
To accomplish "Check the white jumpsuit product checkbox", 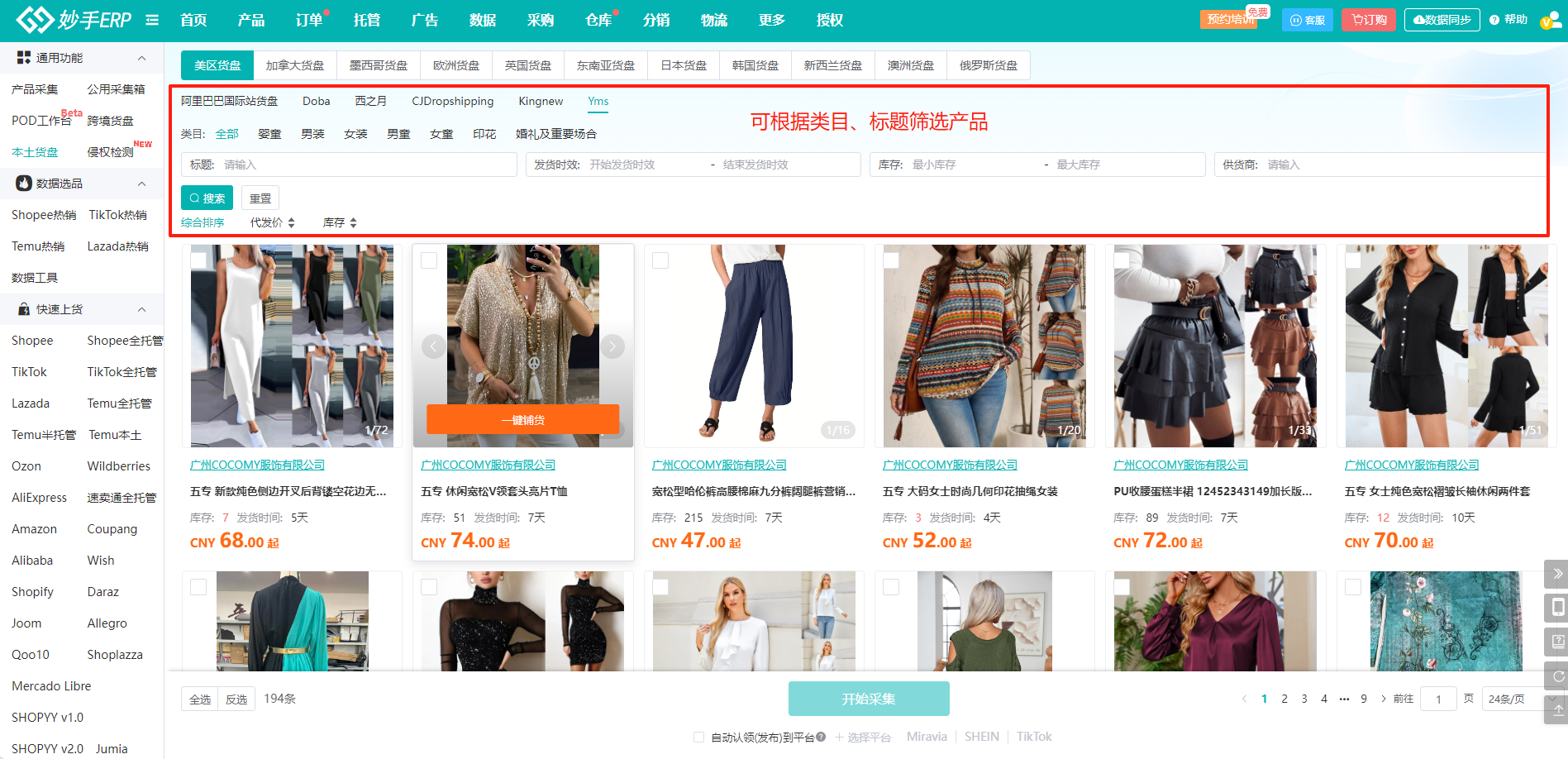I will point(198,260).
